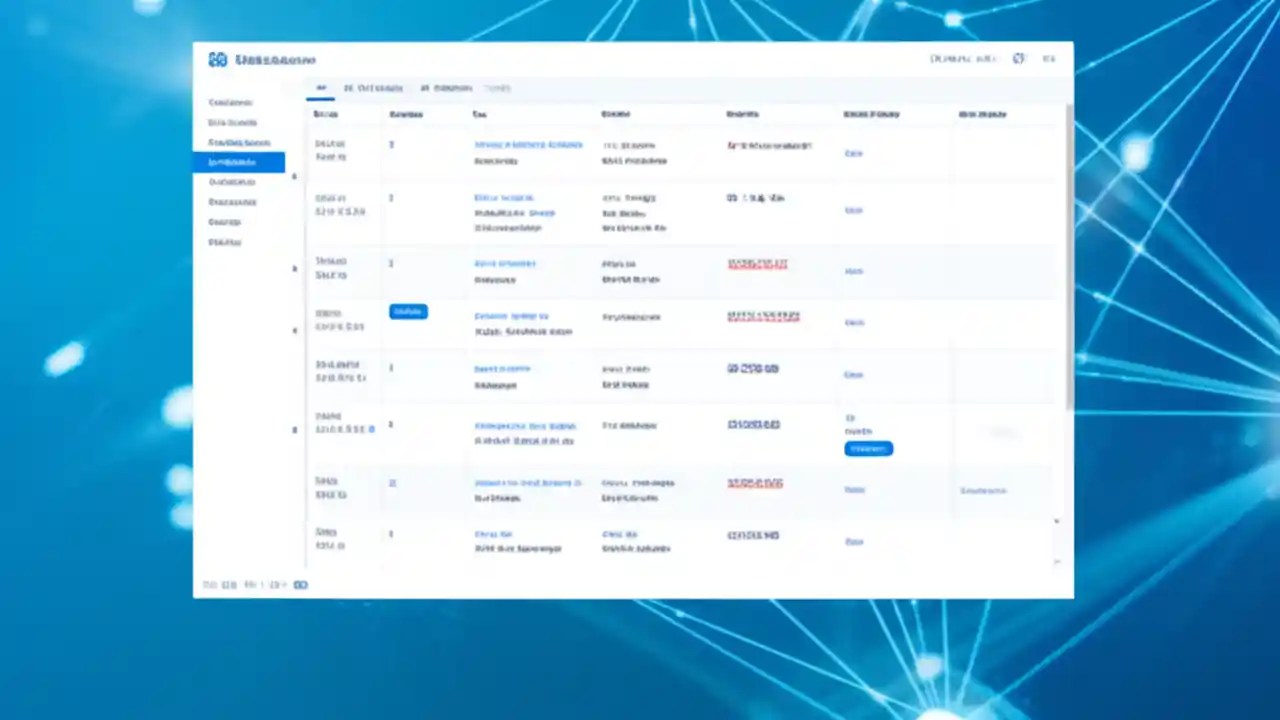Click the topmost sidebar menu entry

point(230,102)
